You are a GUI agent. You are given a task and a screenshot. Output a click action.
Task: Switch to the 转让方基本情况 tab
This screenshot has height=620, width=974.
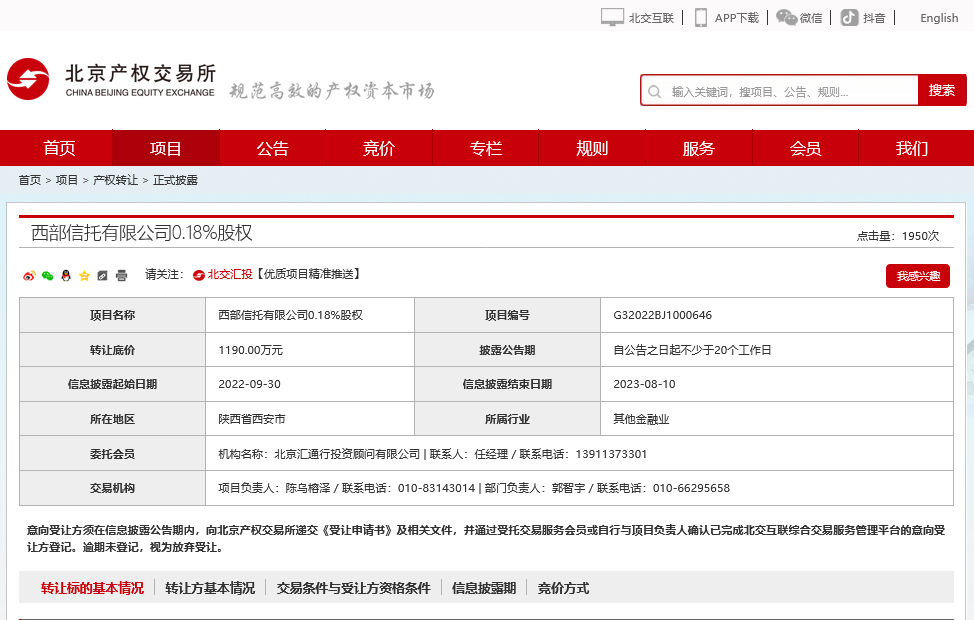[x=208, y=588]
